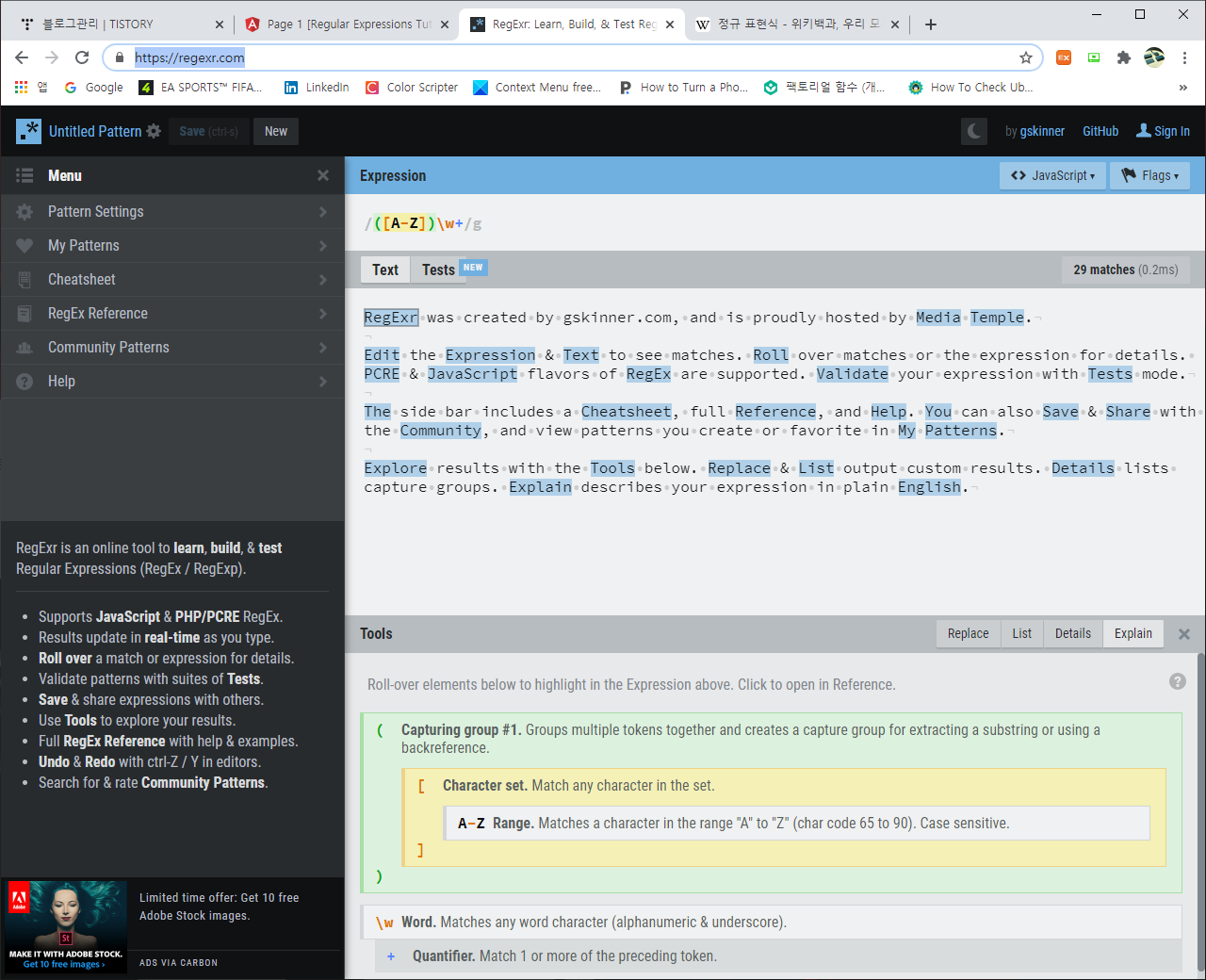Image resolution: width=1206 pixels, height=980 pixels.
Task: Open the Chrome three-dot menu
Action: tap(1185, 57)
